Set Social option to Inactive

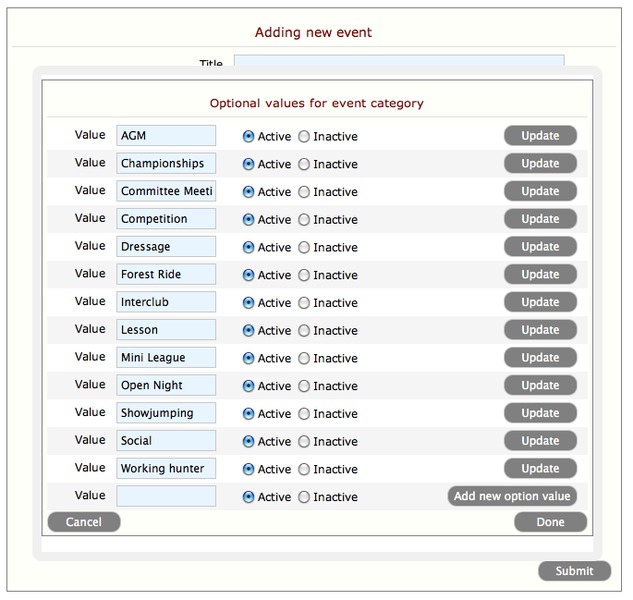[x=304, y=442]
